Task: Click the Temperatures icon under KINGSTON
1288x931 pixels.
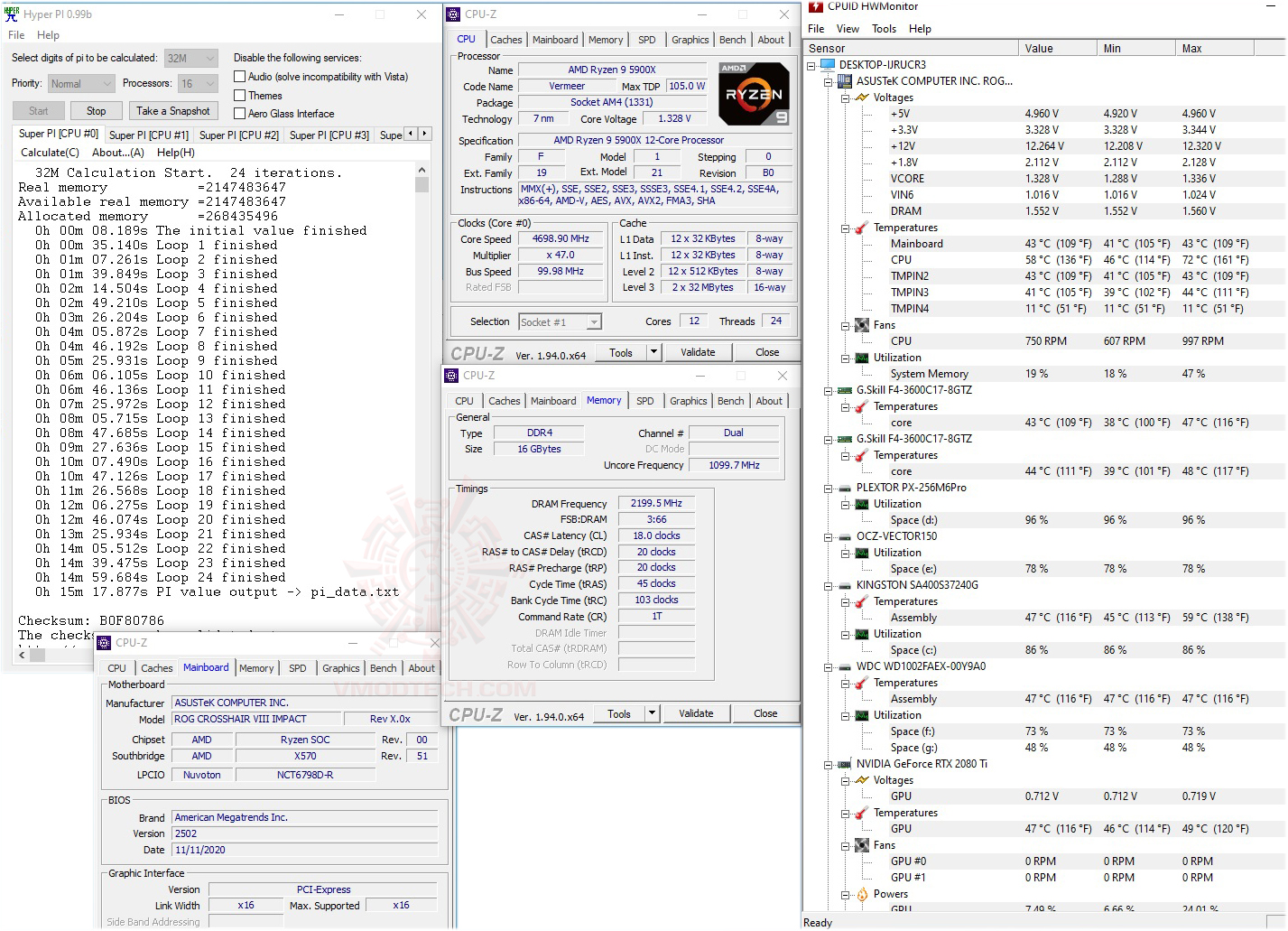Action: point(862,601)
